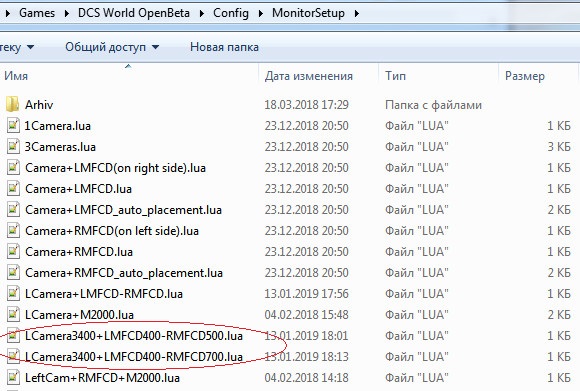Select the 3Cameras.lua file icon
This screenshot has height=391, width=580.
[x=13, y=146]
